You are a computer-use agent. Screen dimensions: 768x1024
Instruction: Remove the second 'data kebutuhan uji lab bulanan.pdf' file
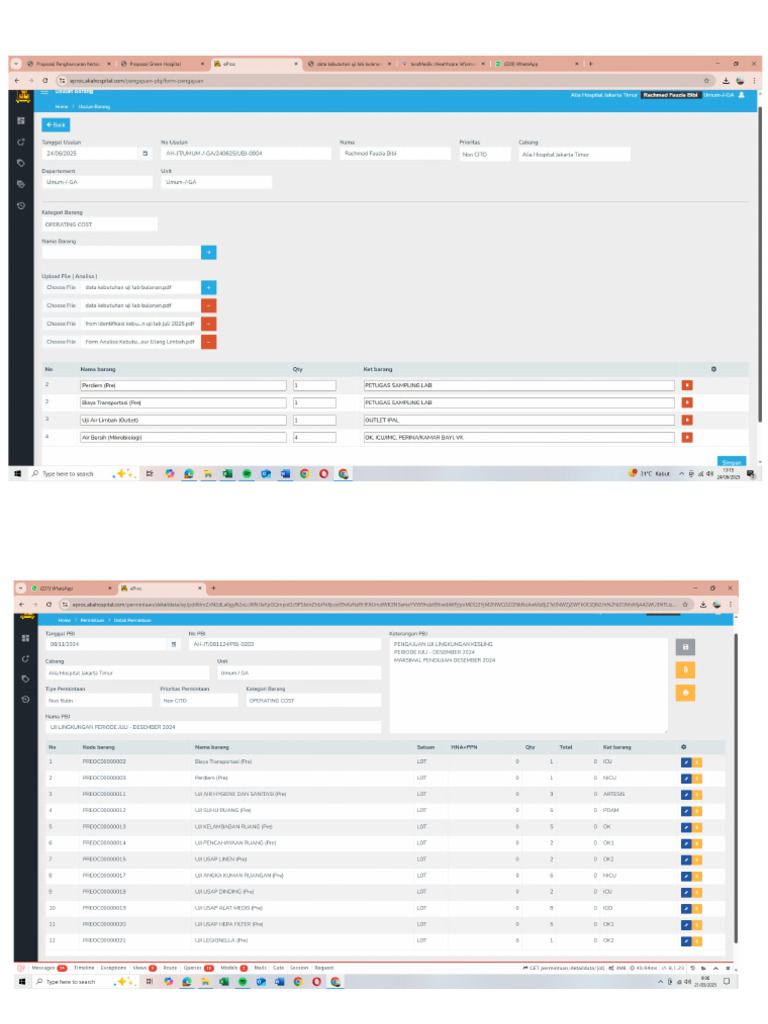point(208,306)
